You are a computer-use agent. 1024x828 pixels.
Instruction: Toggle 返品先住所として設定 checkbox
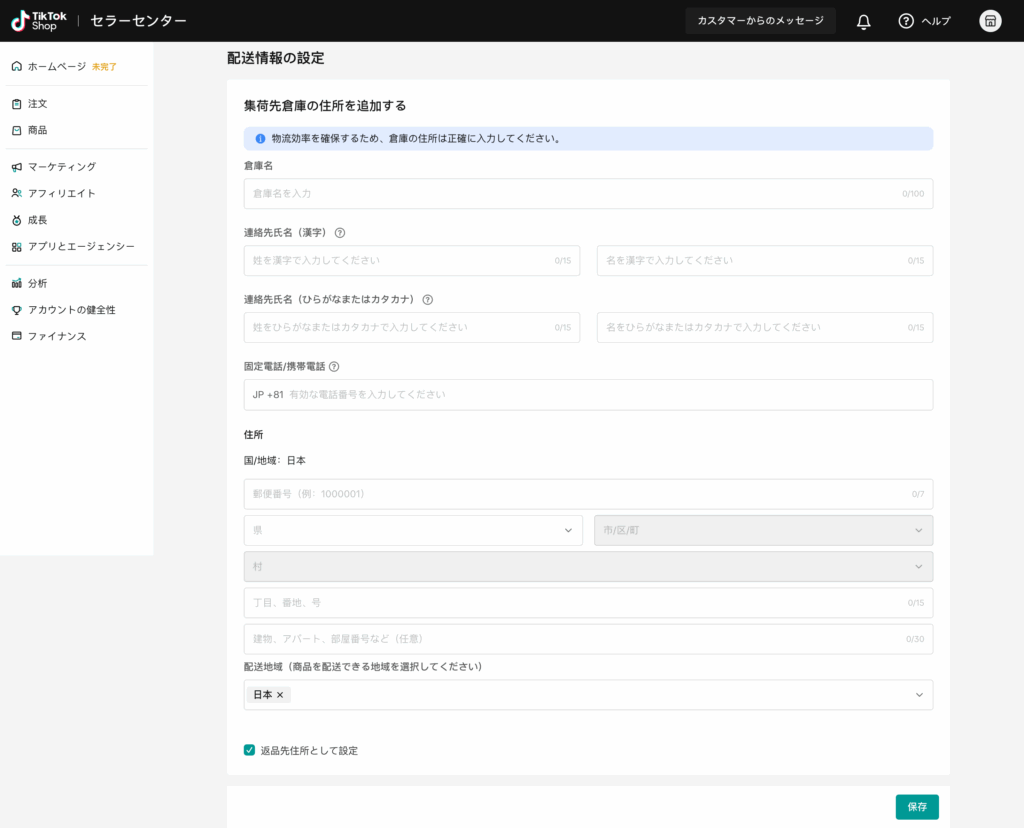(250, 750)
